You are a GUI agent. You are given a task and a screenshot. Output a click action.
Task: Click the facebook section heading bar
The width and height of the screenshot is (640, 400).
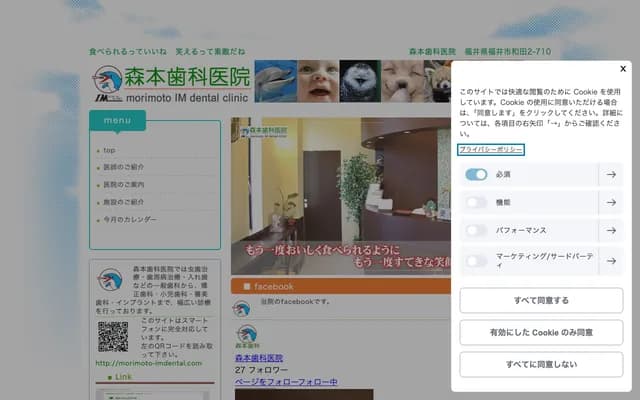341,286
